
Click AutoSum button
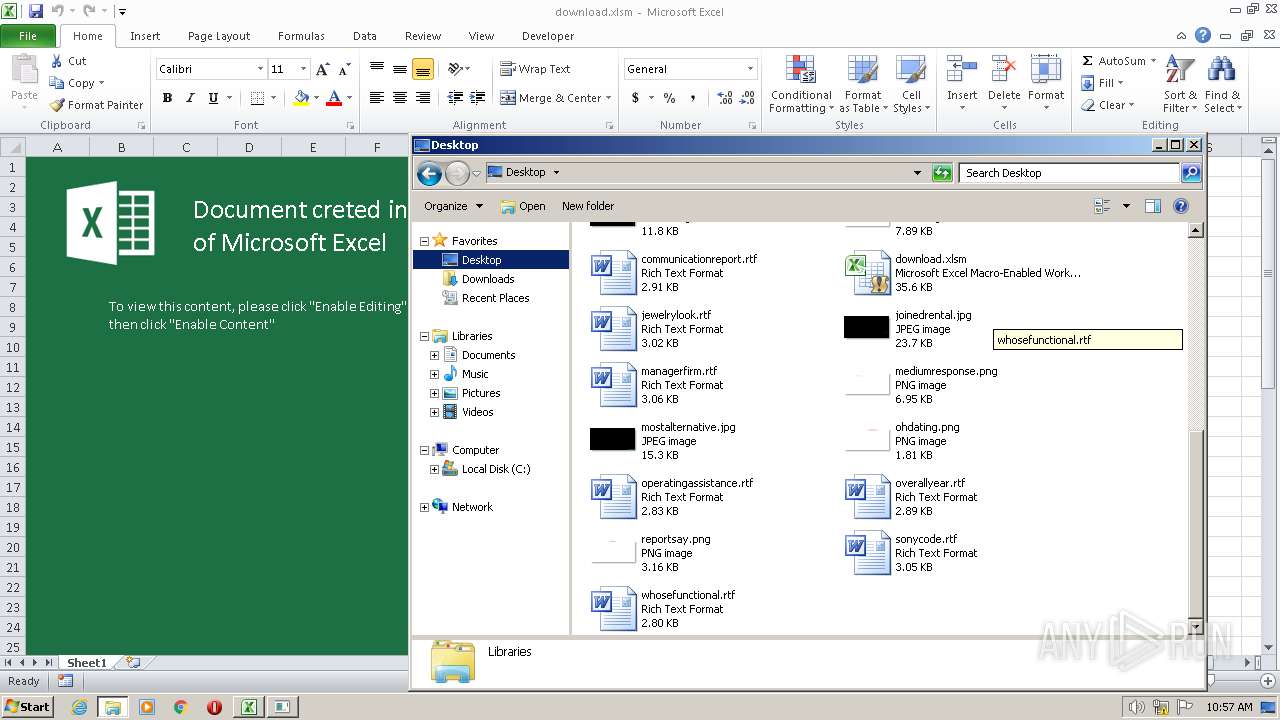click(1112, 61)
